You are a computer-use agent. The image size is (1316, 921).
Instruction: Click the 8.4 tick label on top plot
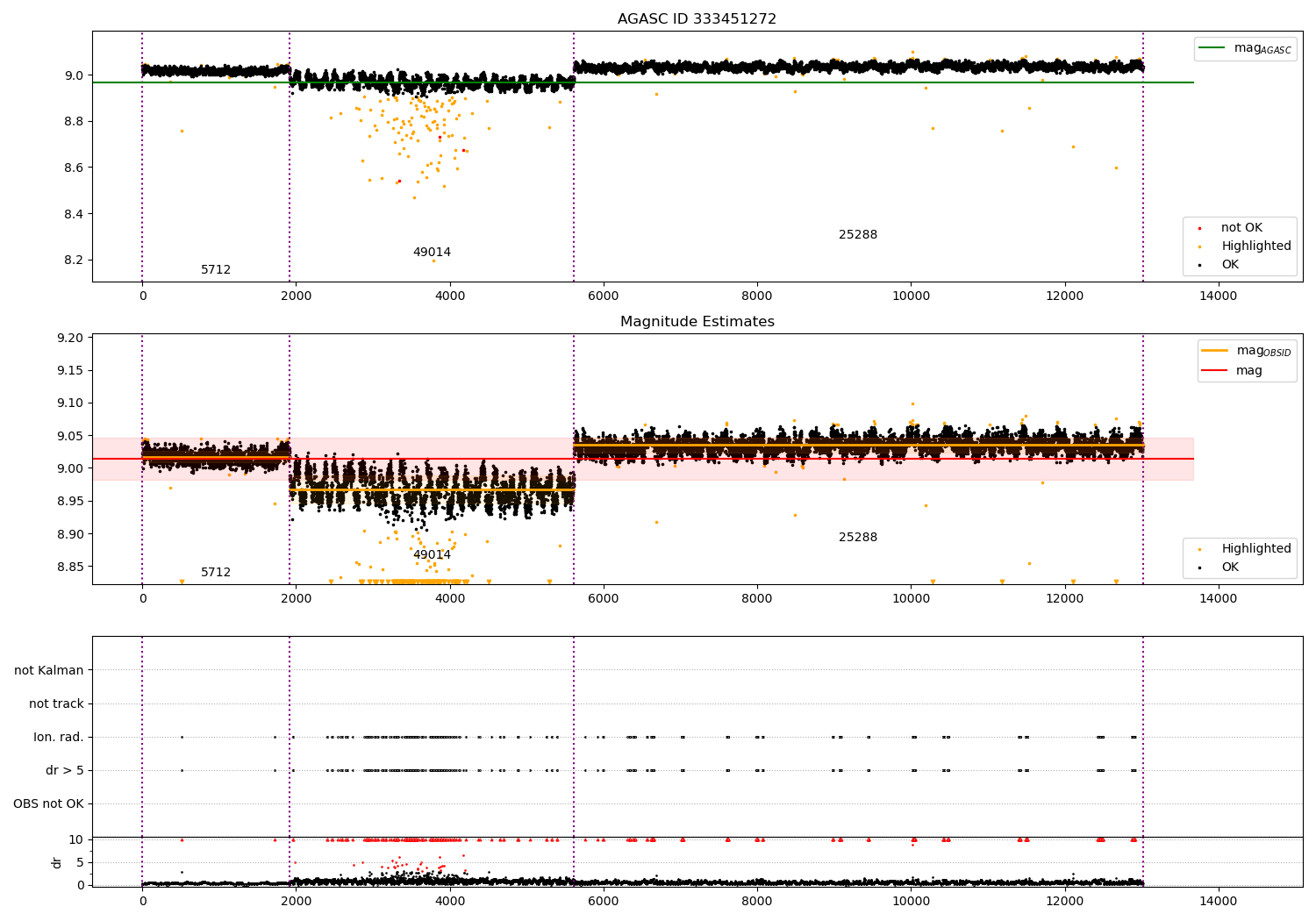point(74,215)
